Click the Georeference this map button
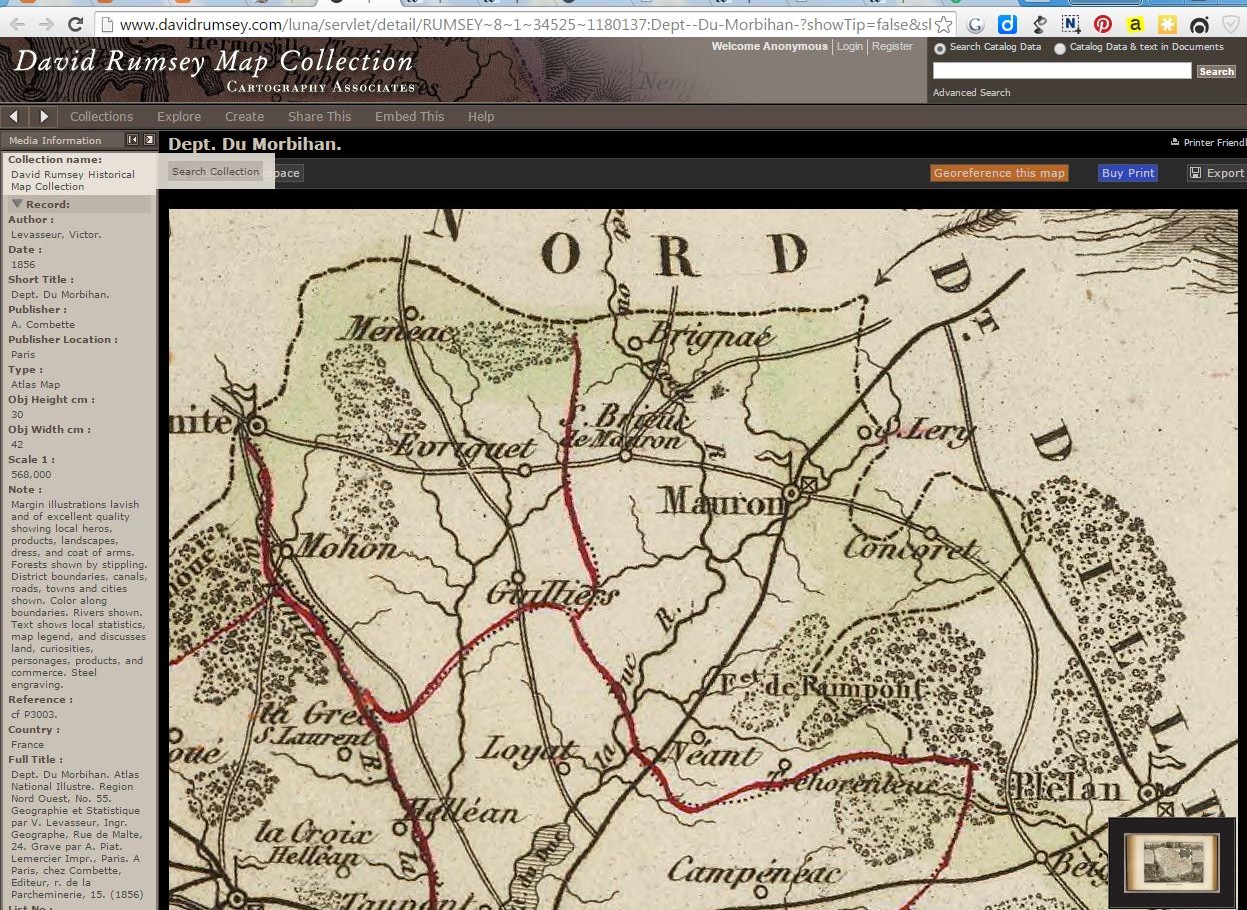Viewport: 1247px width, 910px height. [x=999, y=173]
